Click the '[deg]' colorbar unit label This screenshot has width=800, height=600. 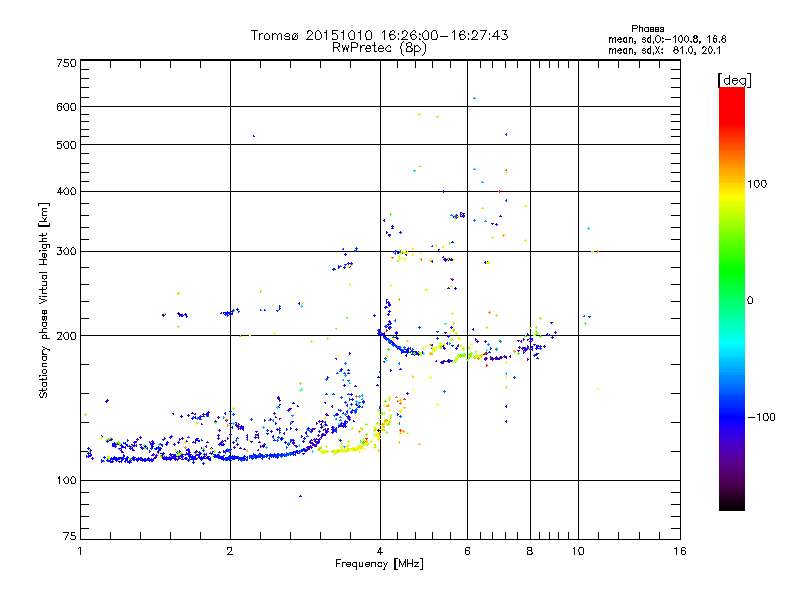pos(734,80)
